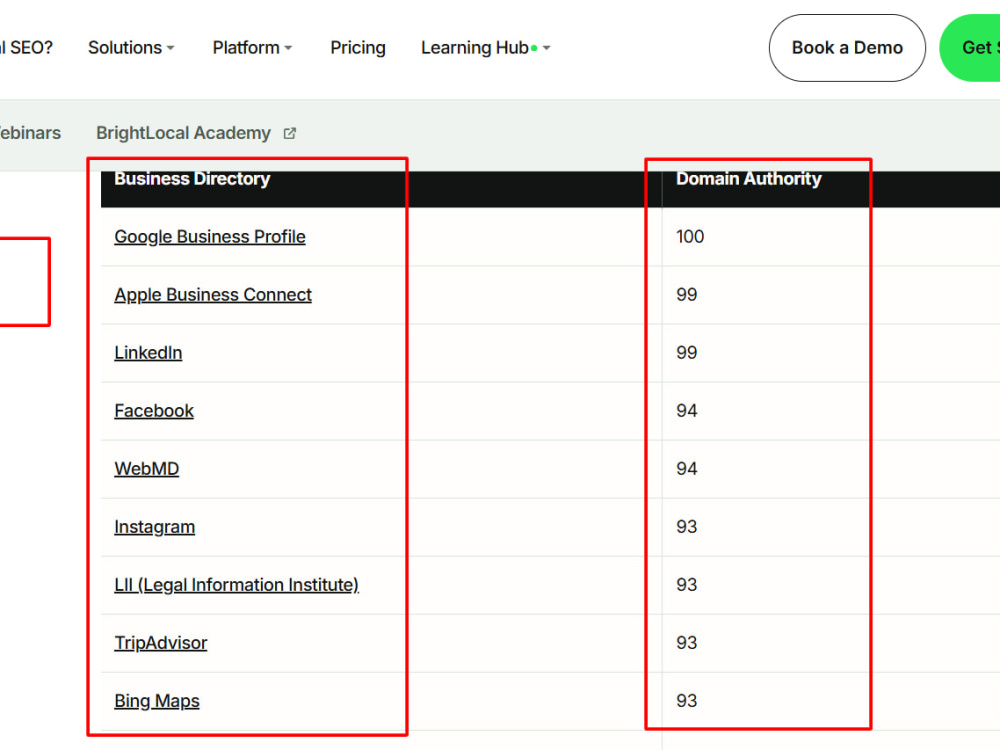The width and height of the screenshot is (1000, 750).
Task: Open LII (Legal Information Institute) link
Action: [x=237, y=585]
